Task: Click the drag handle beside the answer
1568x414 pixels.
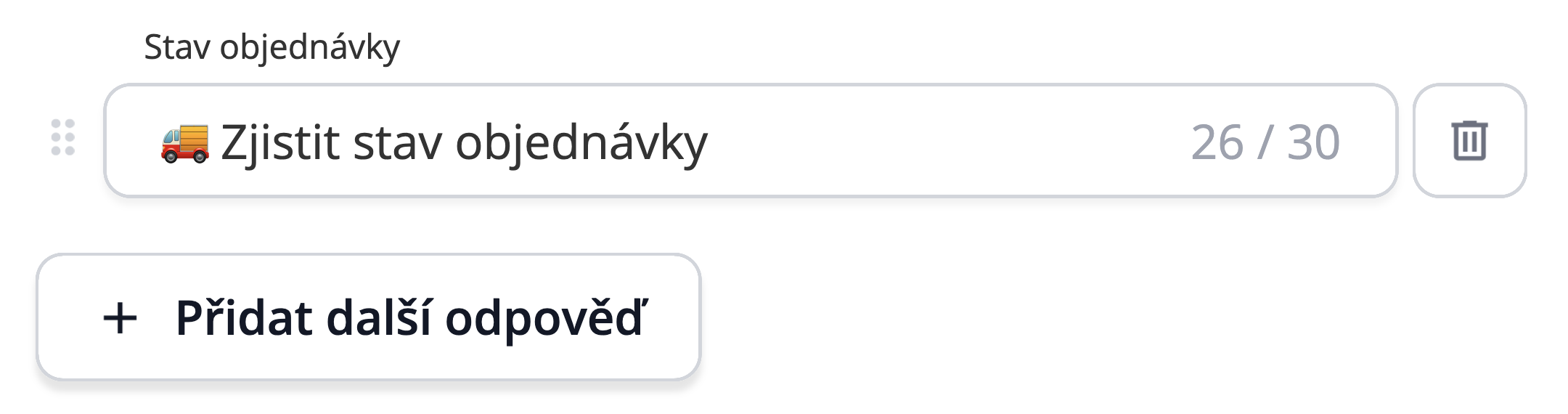Action: coord(63,138)
